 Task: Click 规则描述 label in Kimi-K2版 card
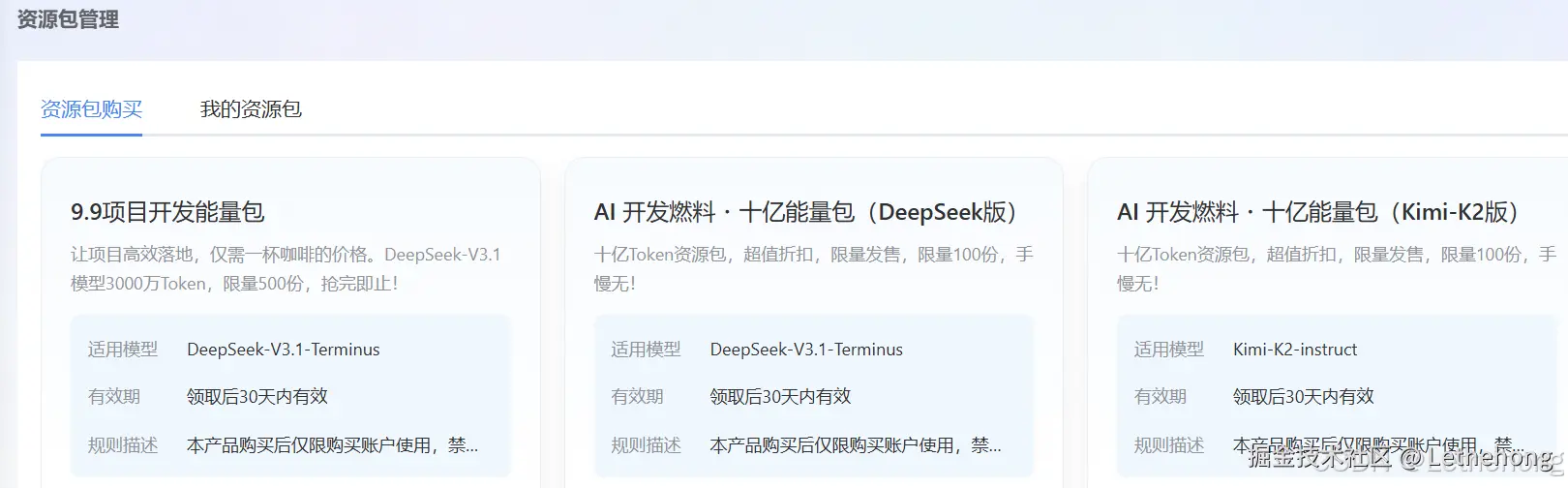pos(1169,445)
